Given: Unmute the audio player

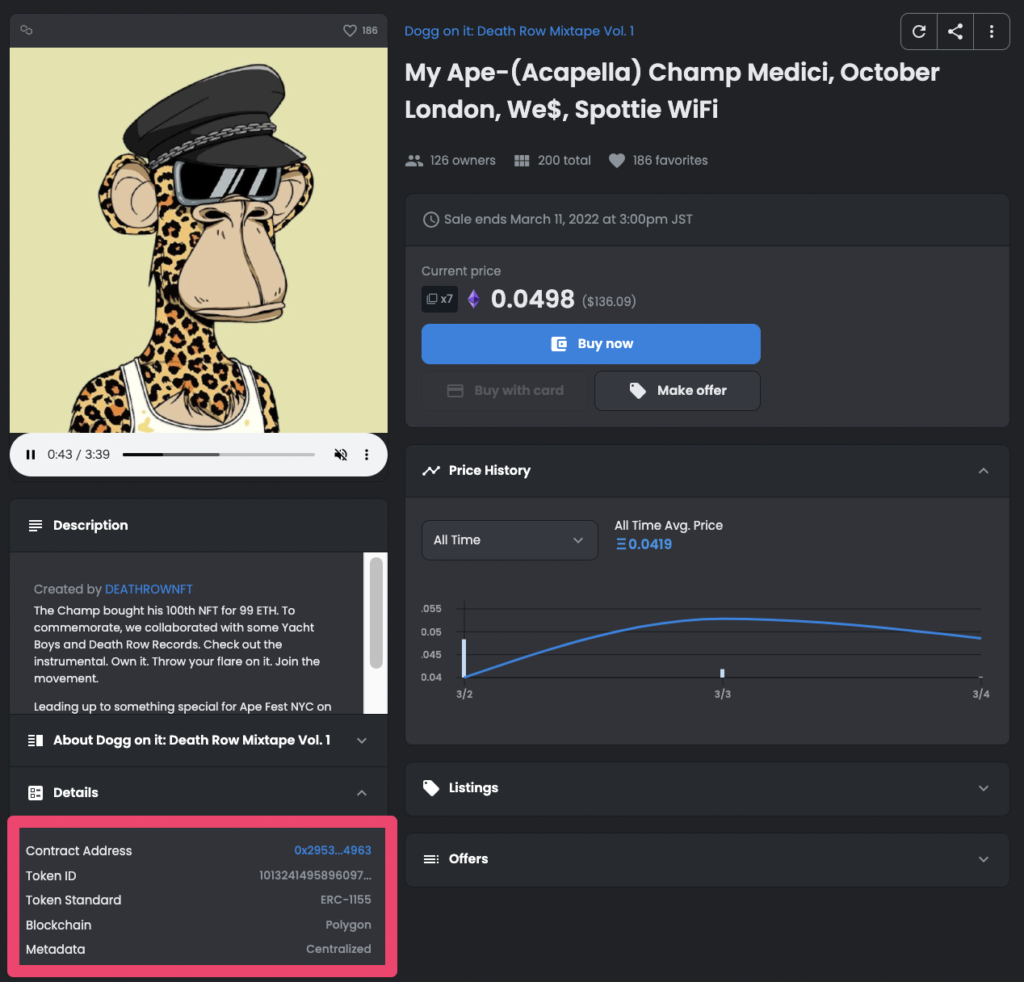Looking at the screenshot, I should coord(340,454).
